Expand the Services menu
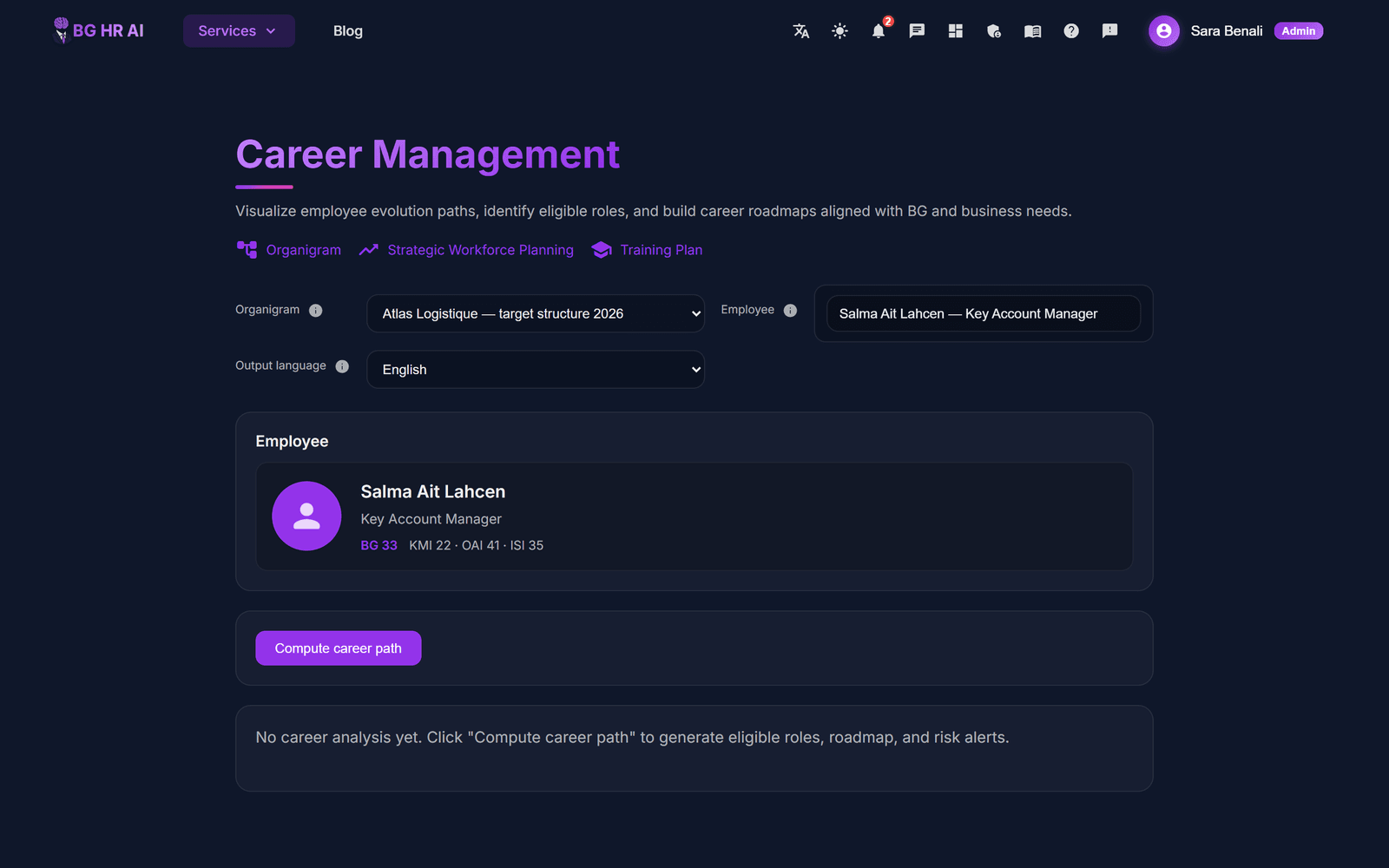This screenshot has width=1389, height=868. 239,31
